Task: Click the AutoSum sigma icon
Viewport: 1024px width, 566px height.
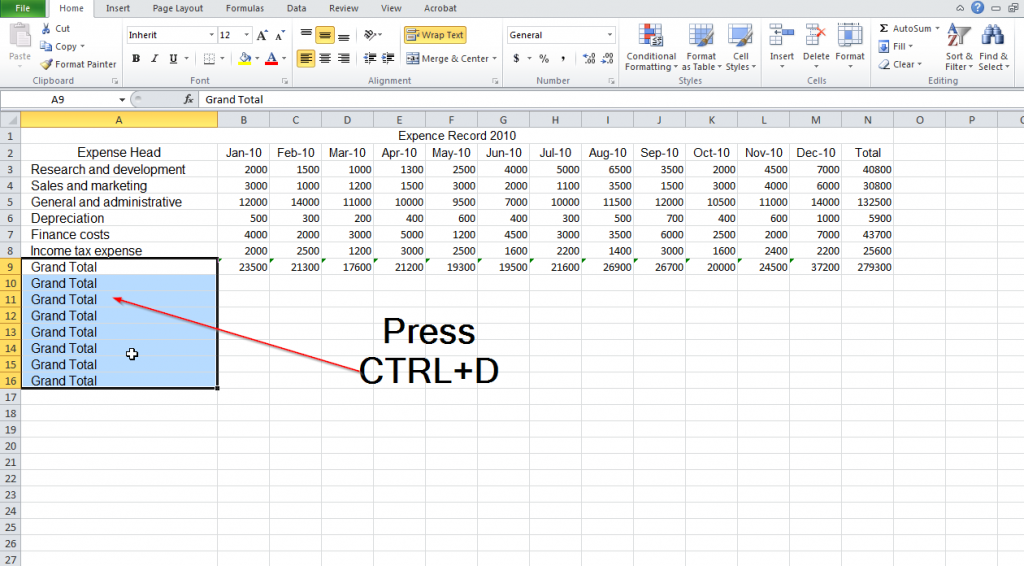Action: tap(884, 29)
